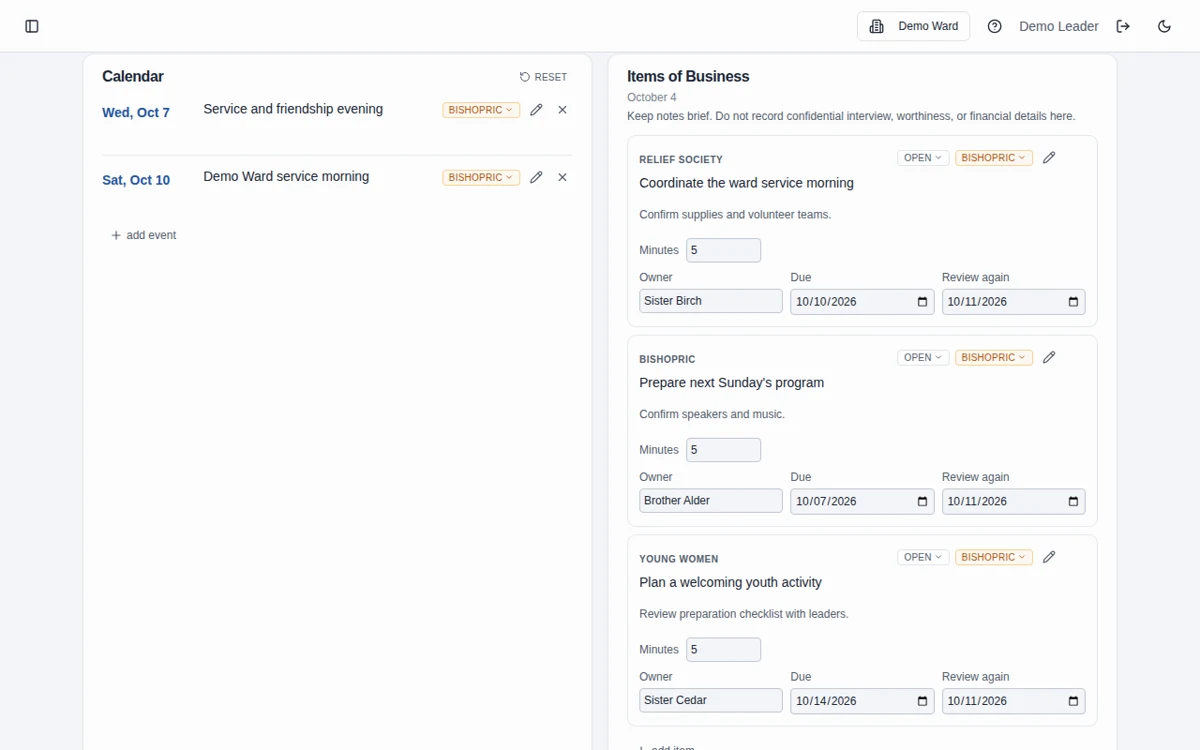Edit the Demo Ward service morning event
The width and height of the screenshot is (1200, 750).
pos(536,177)
